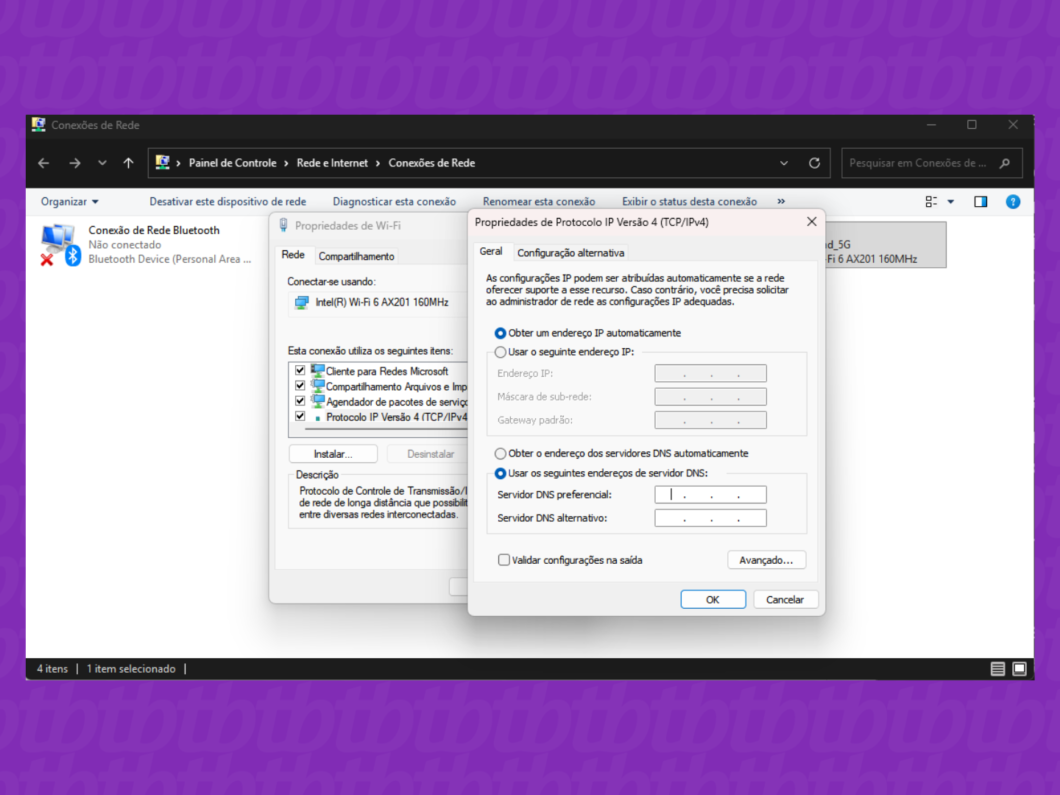The width and height of the screenshot is (1060, 795).
Task: Switch to Compartilhamento tab
Action: click(x=356, y=256)
